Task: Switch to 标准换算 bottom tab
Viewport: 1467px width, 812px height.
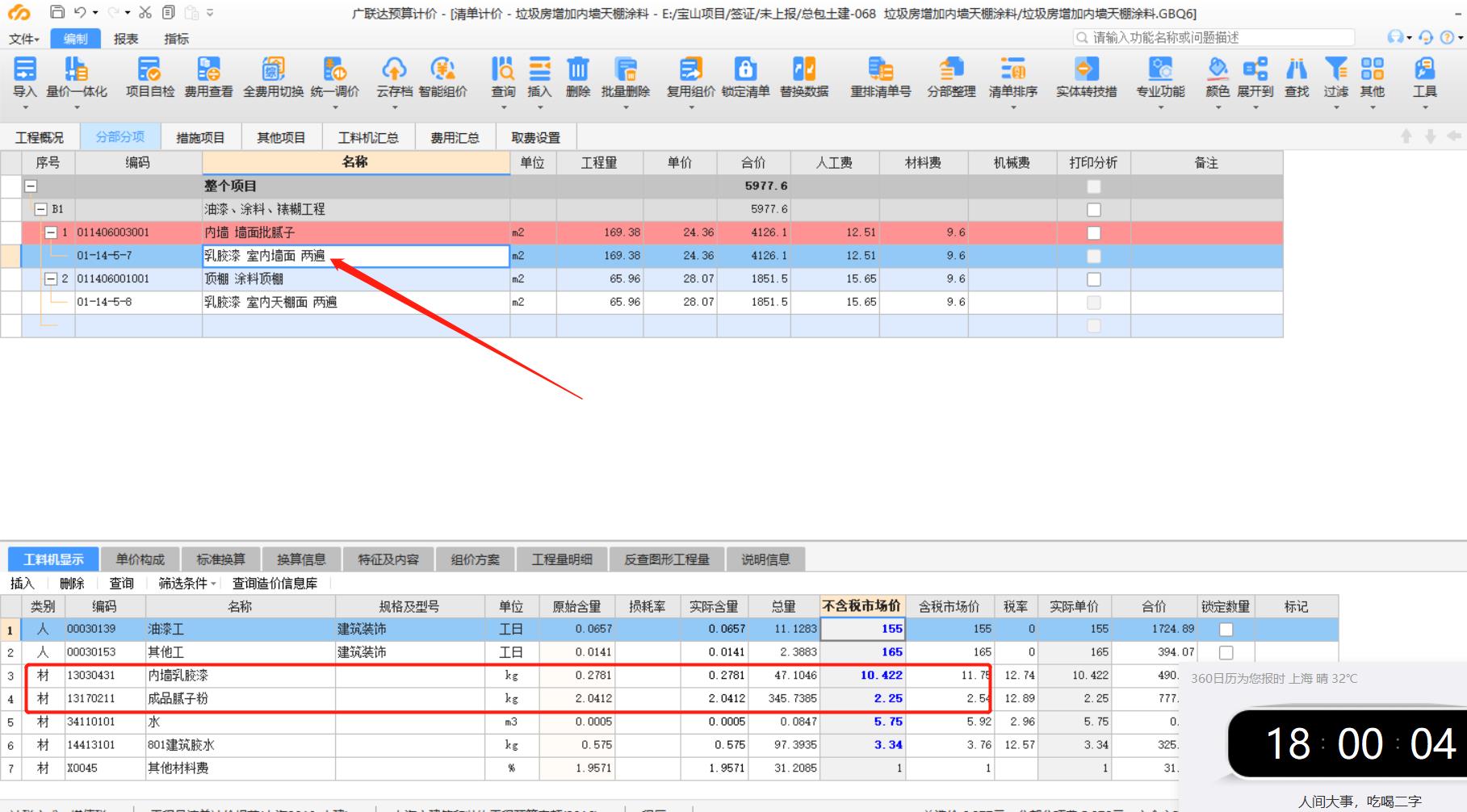Action: coord(220,559)
